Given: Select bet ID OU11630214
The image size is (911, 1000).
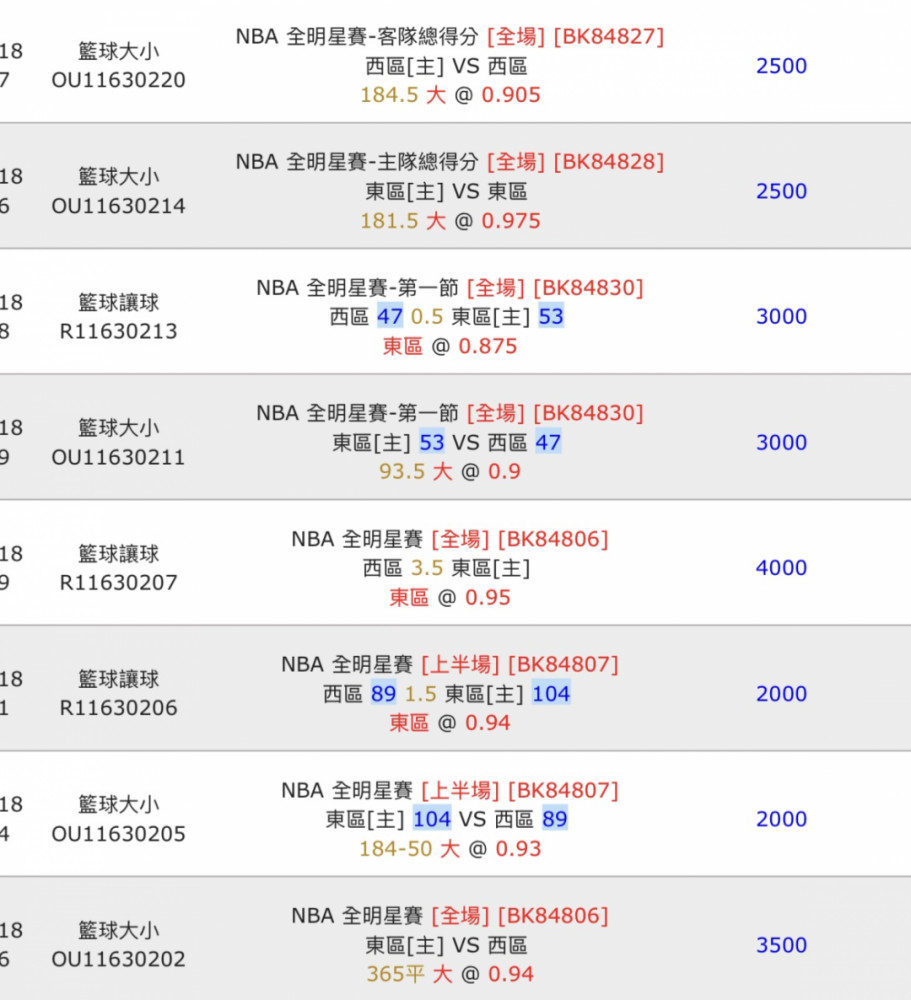Looking at the screenshot, I should [x=119, y=205].
